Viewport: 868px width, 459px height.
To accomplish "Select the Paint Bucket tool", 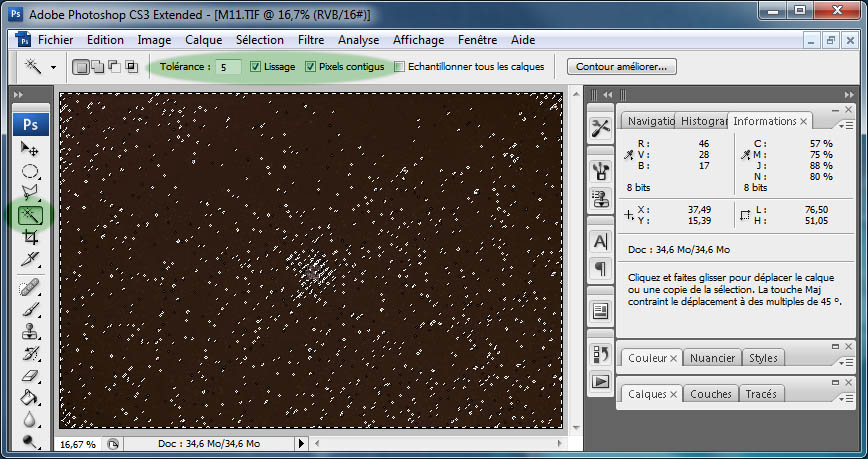I will pos(30,398).
